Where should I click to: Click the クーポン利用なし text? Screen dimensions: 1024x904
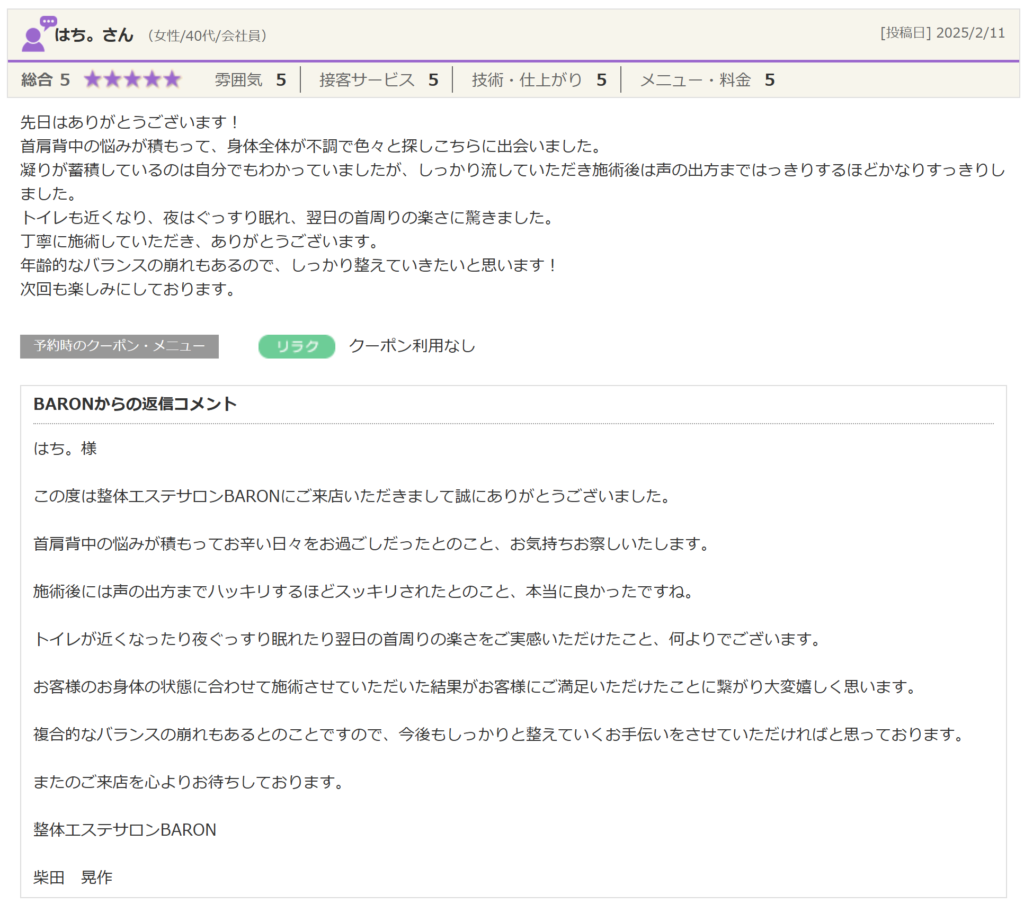pos(412,346)
